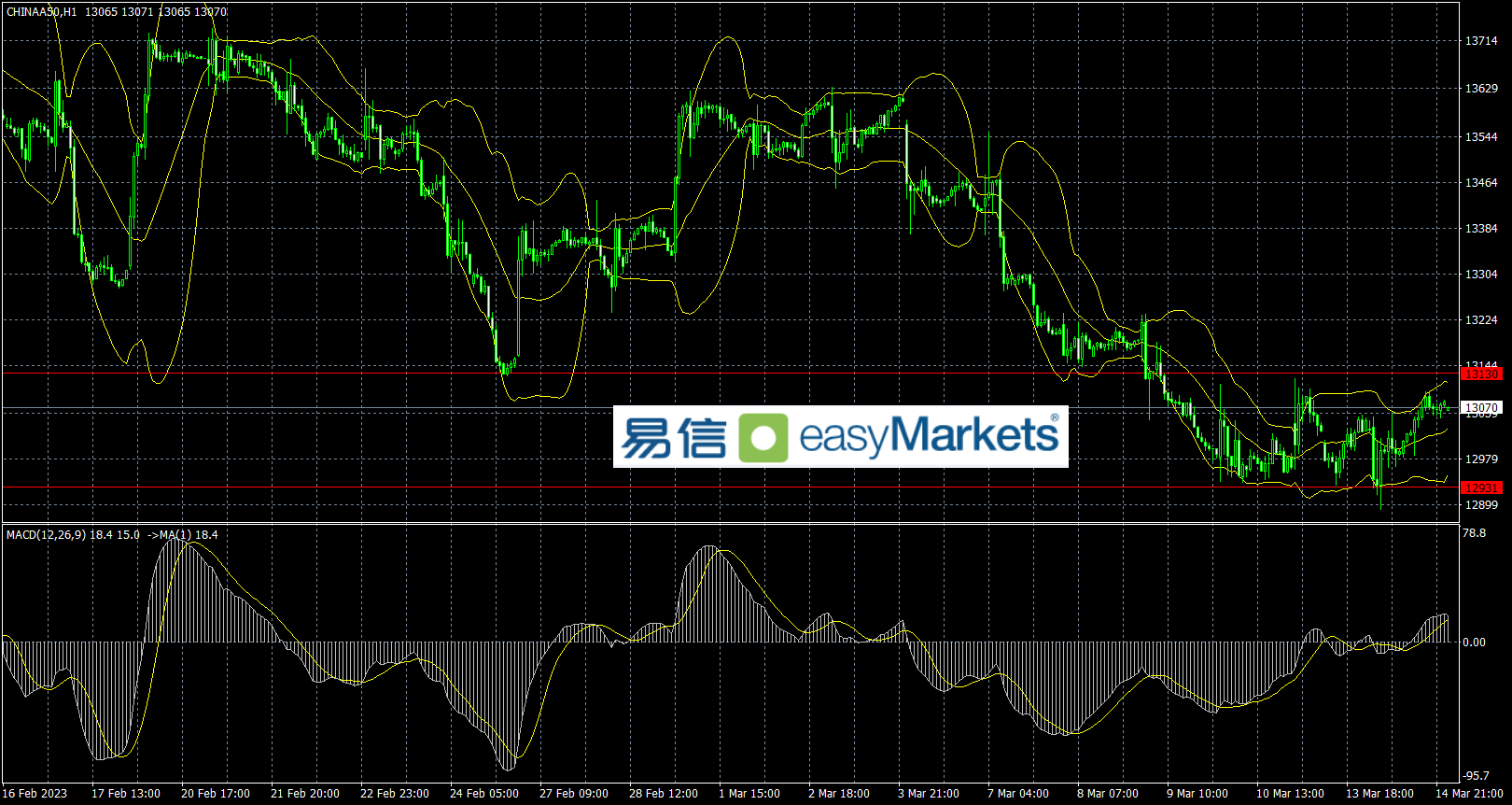Click the 13 Mar 18:00 time label

tap(1379, 794)
